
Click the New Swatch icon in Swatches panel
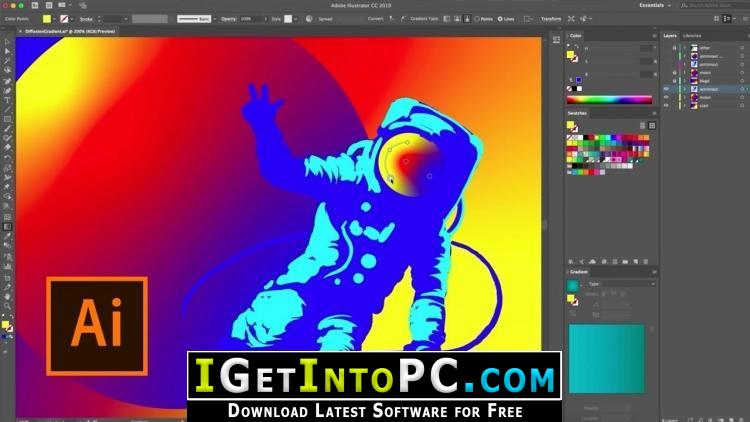[636, 262]
